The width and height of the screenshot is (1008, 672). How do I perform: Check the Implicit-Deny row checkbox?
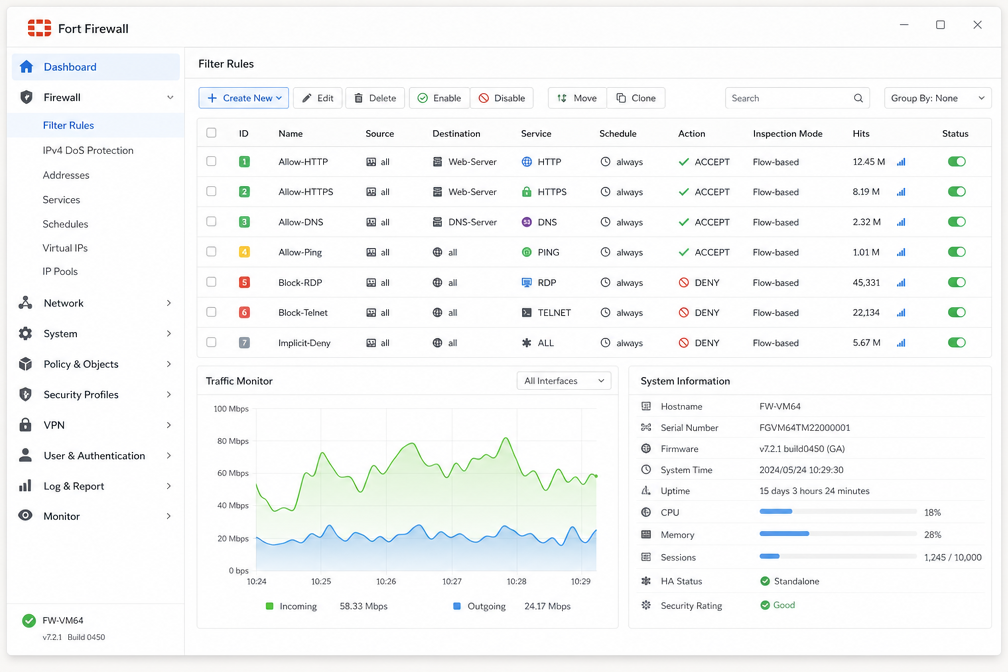[x=212, y=342]
